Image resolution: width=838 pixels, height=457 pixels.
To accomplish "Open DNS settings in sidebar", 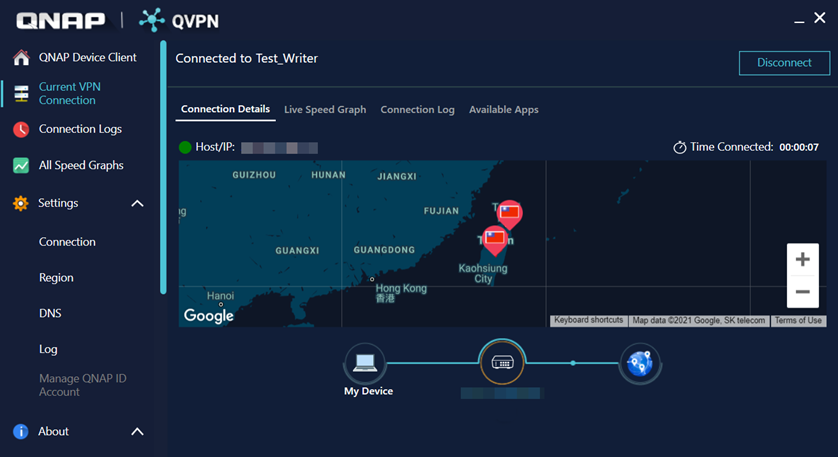I will 50,313.
